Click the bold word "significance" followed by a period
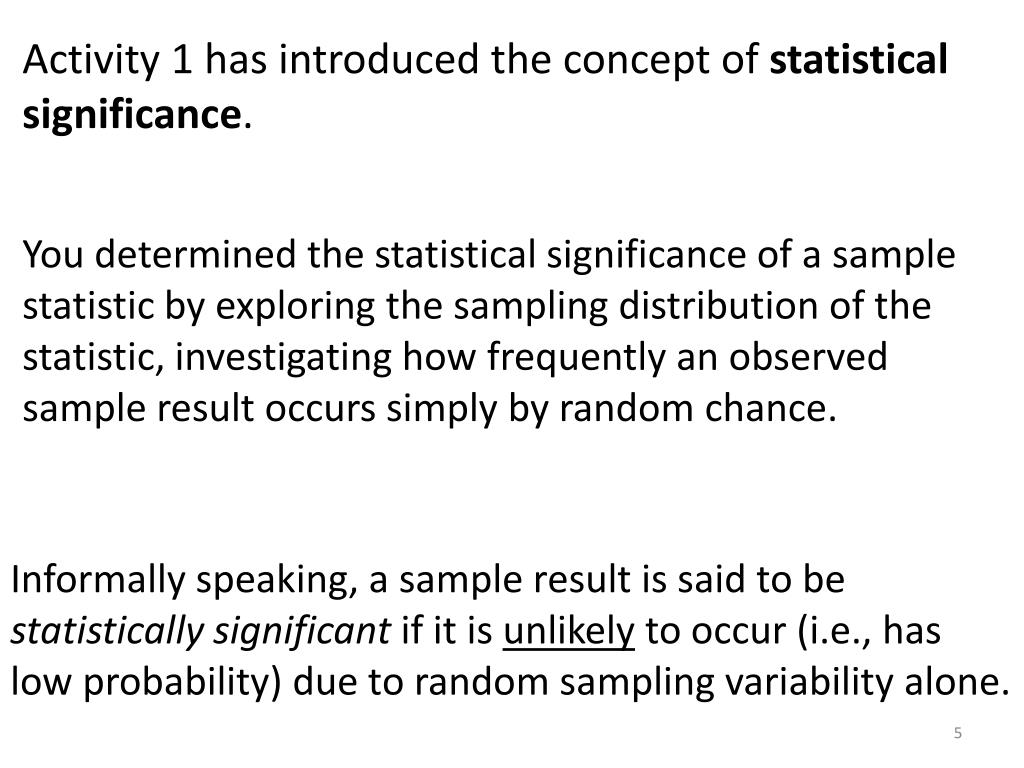Image resolution: width=1024 pixels, height=768 pixels. 133,116
